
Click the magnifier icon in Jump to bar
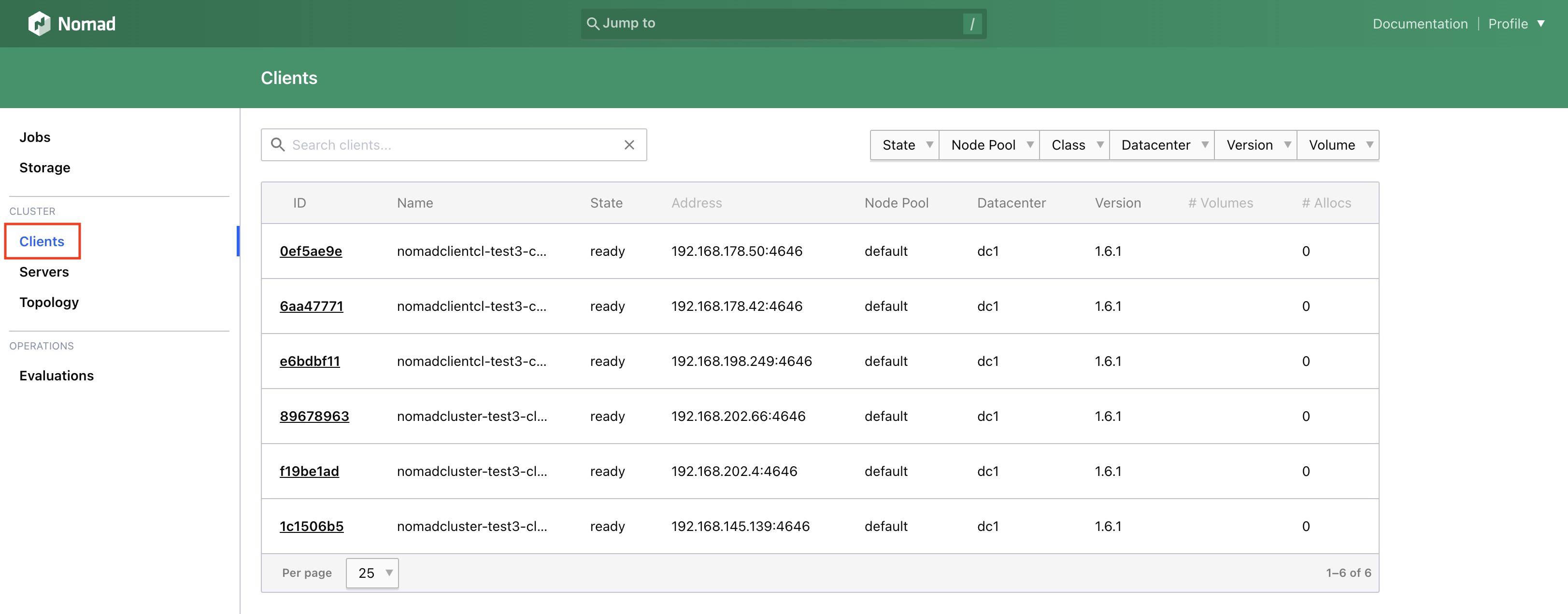click(595, 23)
